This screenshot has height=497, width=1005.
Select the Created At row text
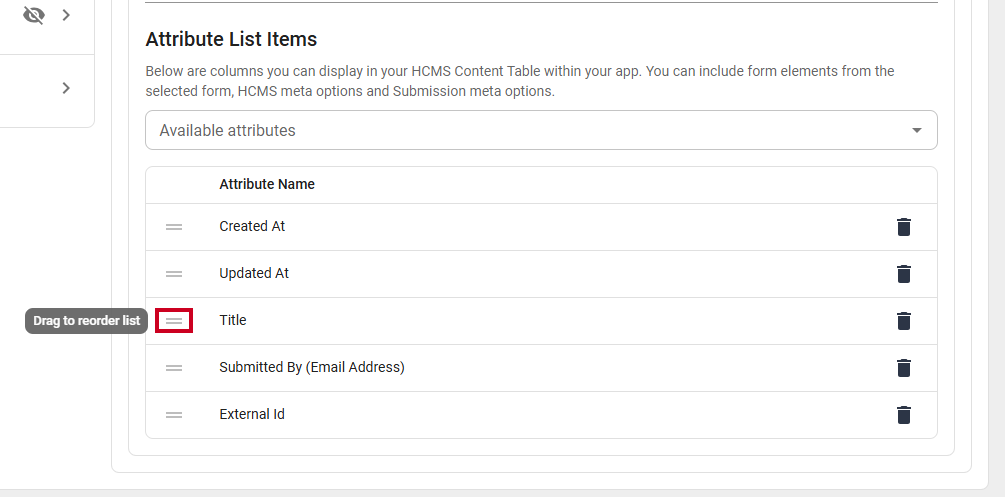pos(252,226)
